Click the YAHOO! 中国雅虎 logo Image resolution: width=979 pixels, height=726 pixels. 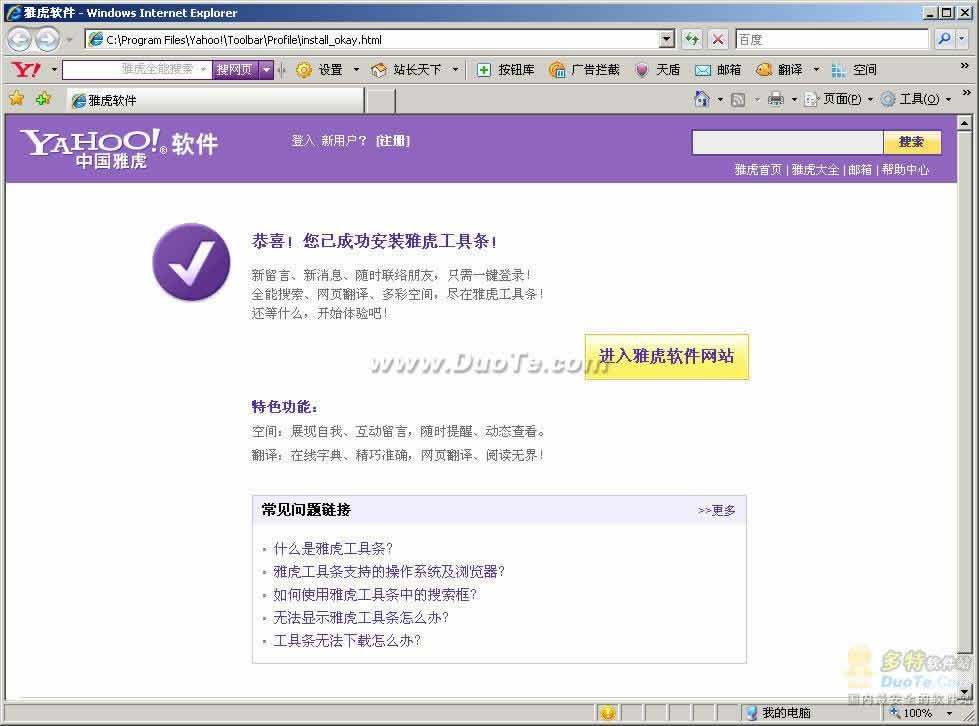tap(119, 148)
